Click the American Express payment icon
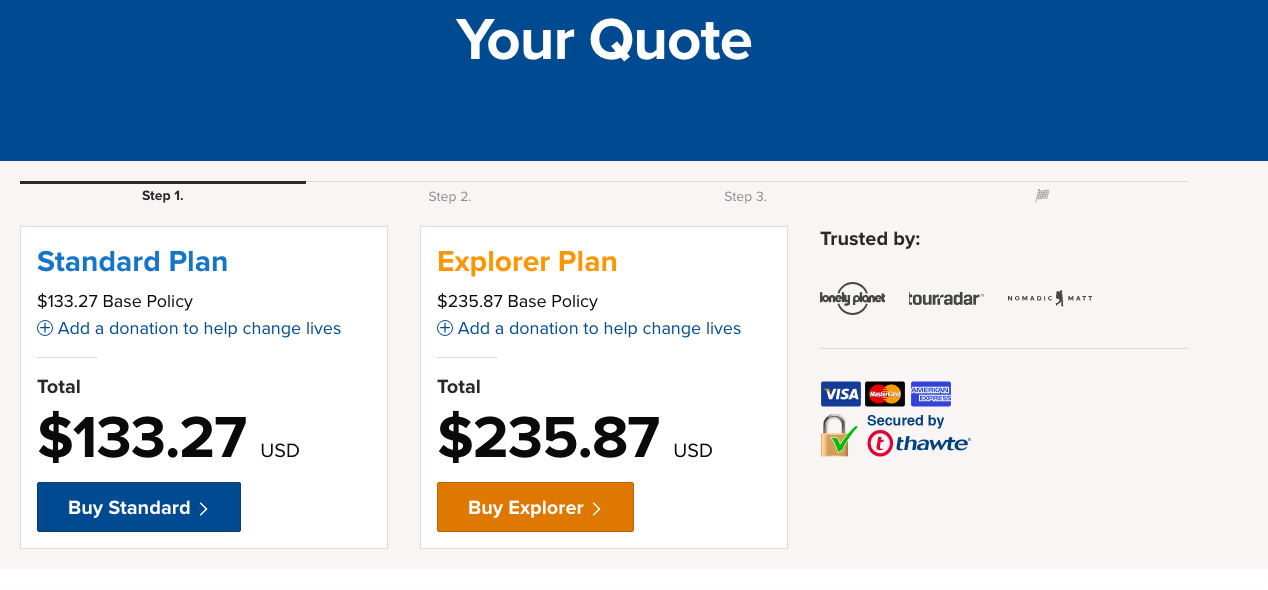Viewport: 1268px width, 590px height. click(x=930, y=393)
